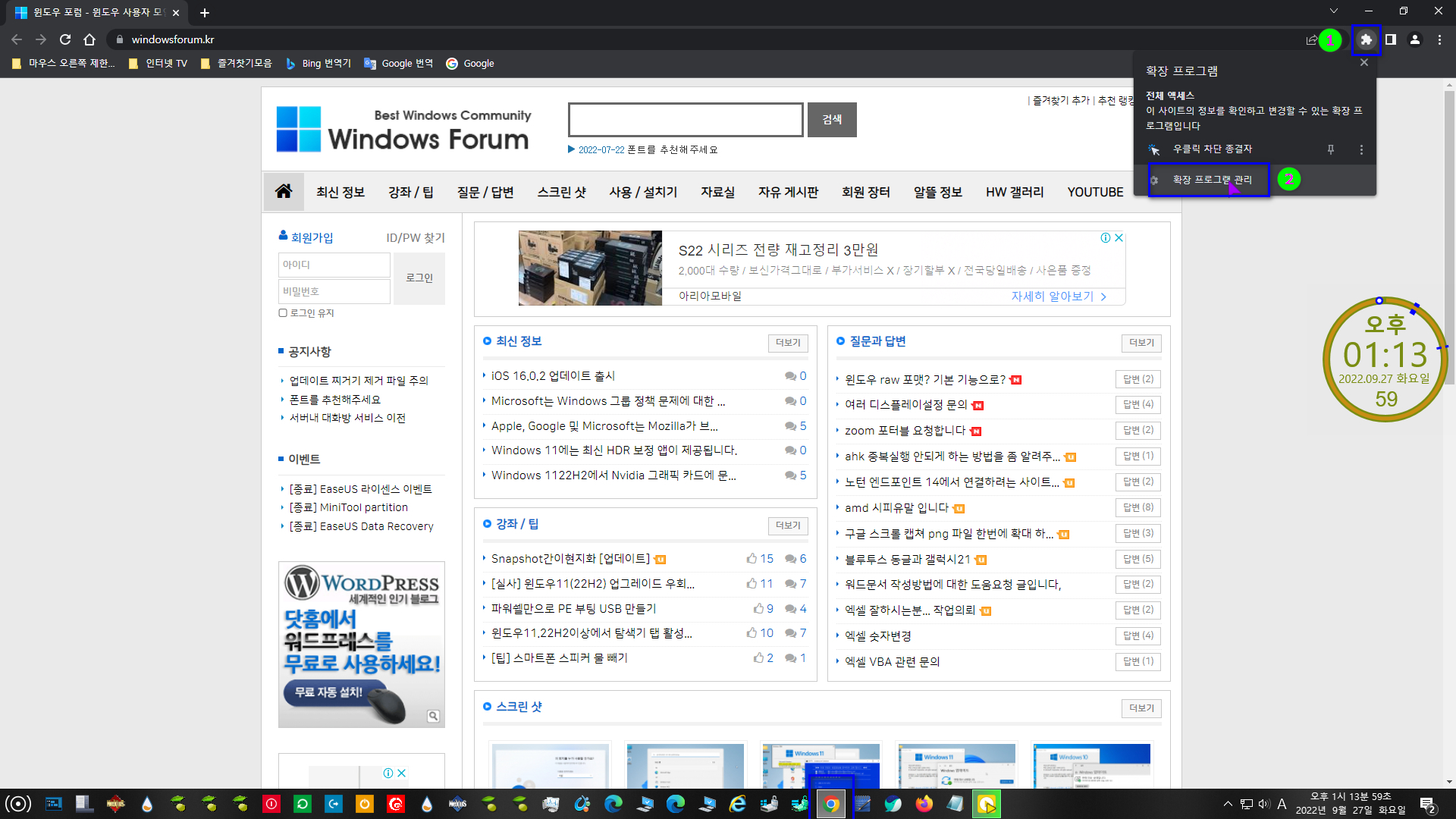
Task: Open the iOS 16.0.2 업데이트 출시 post
Action: [x=553, y=376]
